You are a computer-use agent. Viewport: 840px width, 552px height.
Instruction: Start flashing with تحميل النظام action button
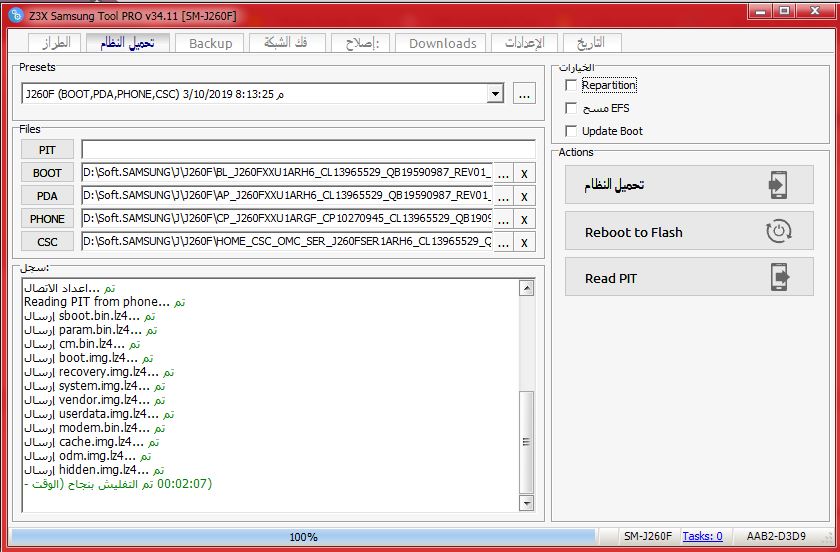tap(689, 185)
